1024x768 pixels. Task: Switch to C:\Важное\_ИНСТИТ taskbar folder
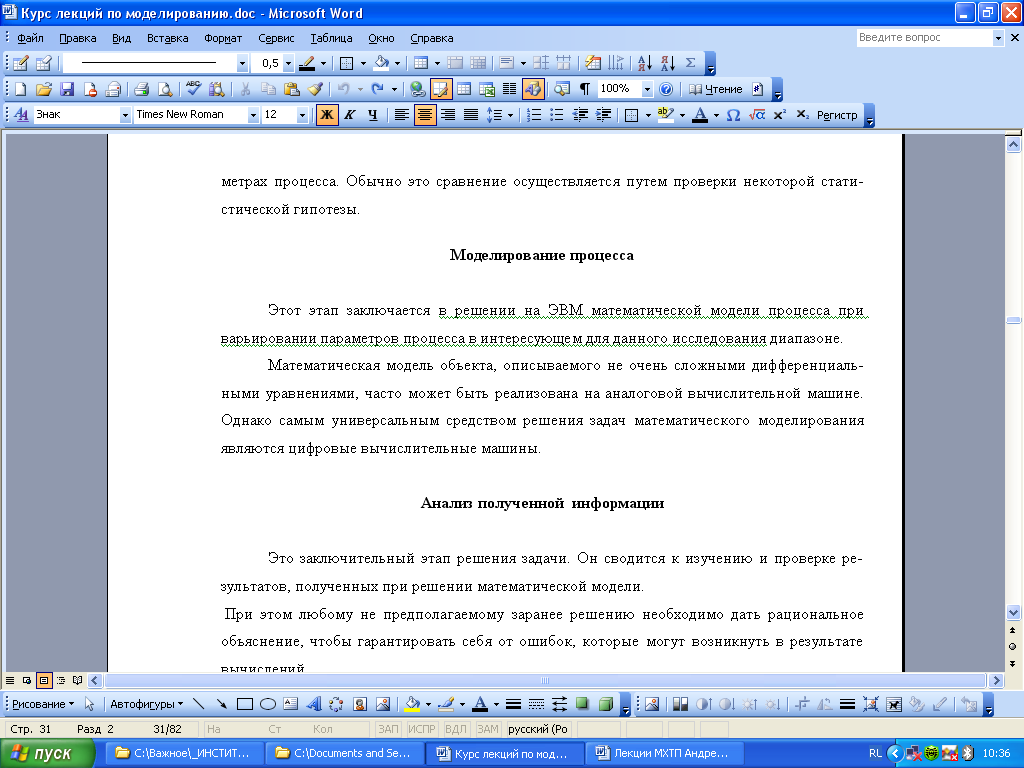pyautogui.click(x=184, y=753)
